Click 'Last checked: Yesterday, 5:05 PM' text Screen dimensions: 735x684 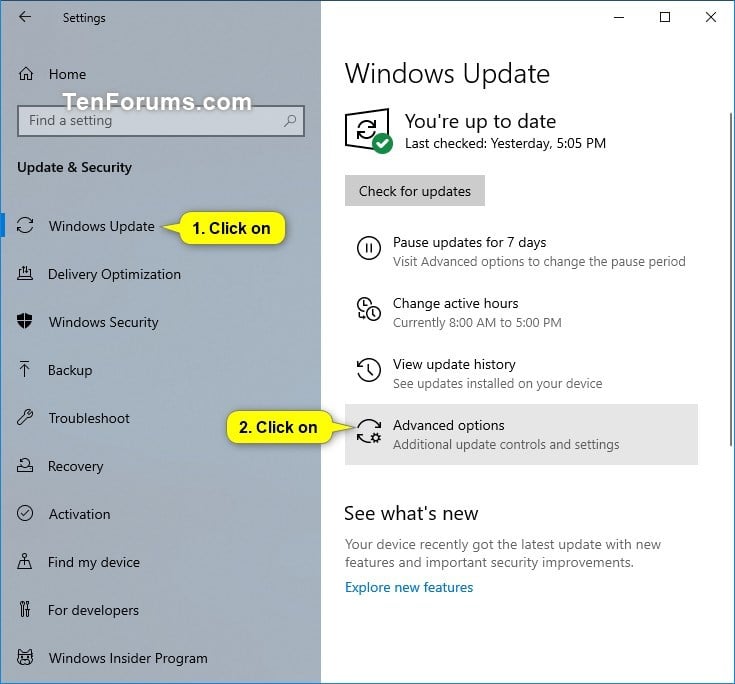[x=505, y=143]
